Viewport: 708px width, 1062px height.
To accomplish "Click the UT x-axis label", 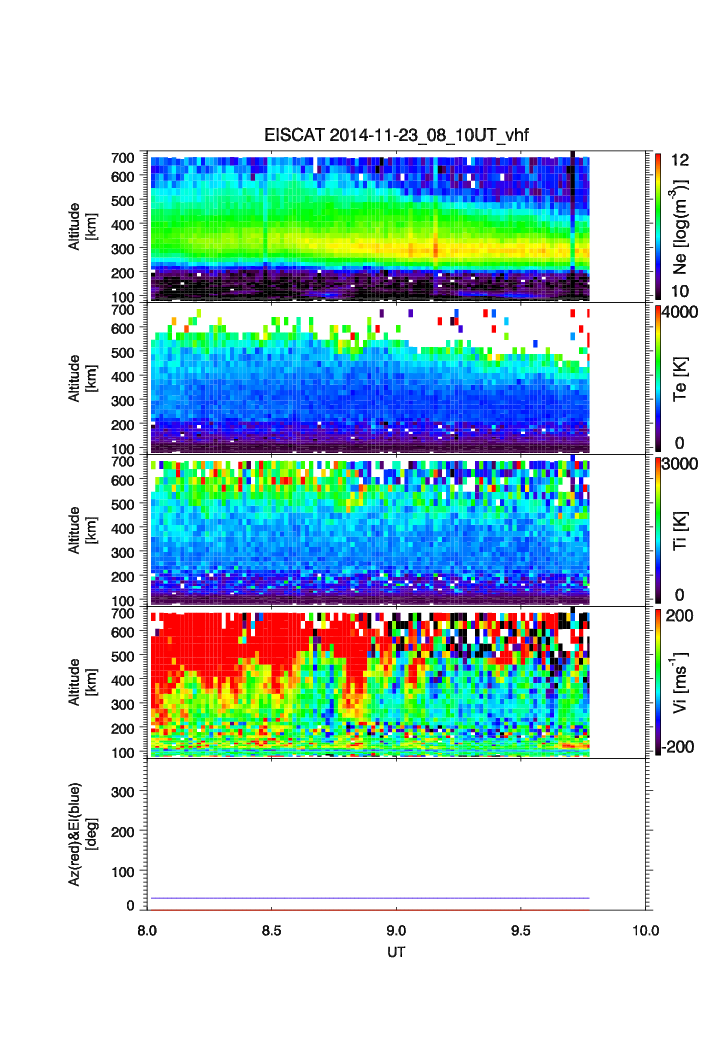I will click(397, 952).
